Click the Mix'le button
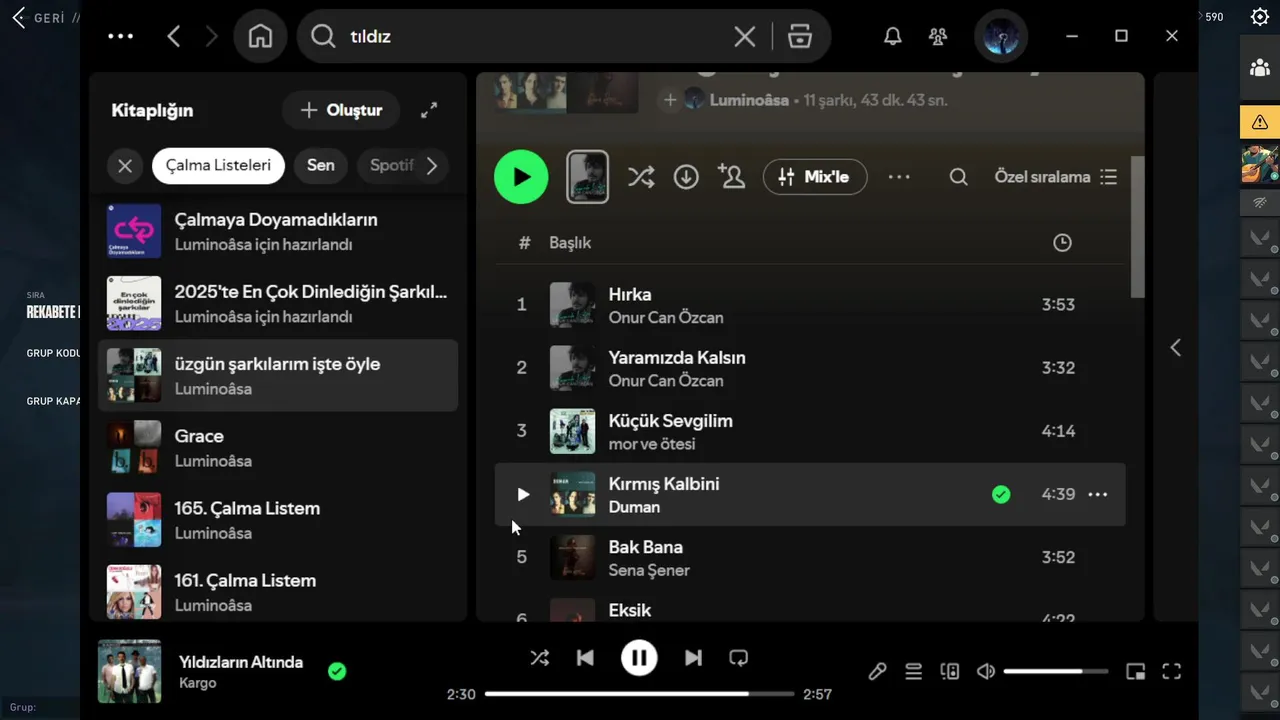Screen dimensions: 1280x720 pos(815,177)
